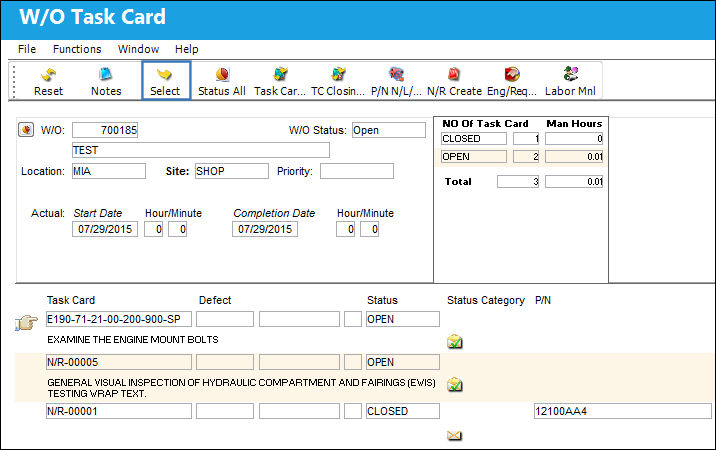Click the W/O lookup icon button
The image size is (716, 450).
click(x=26, y=130)
